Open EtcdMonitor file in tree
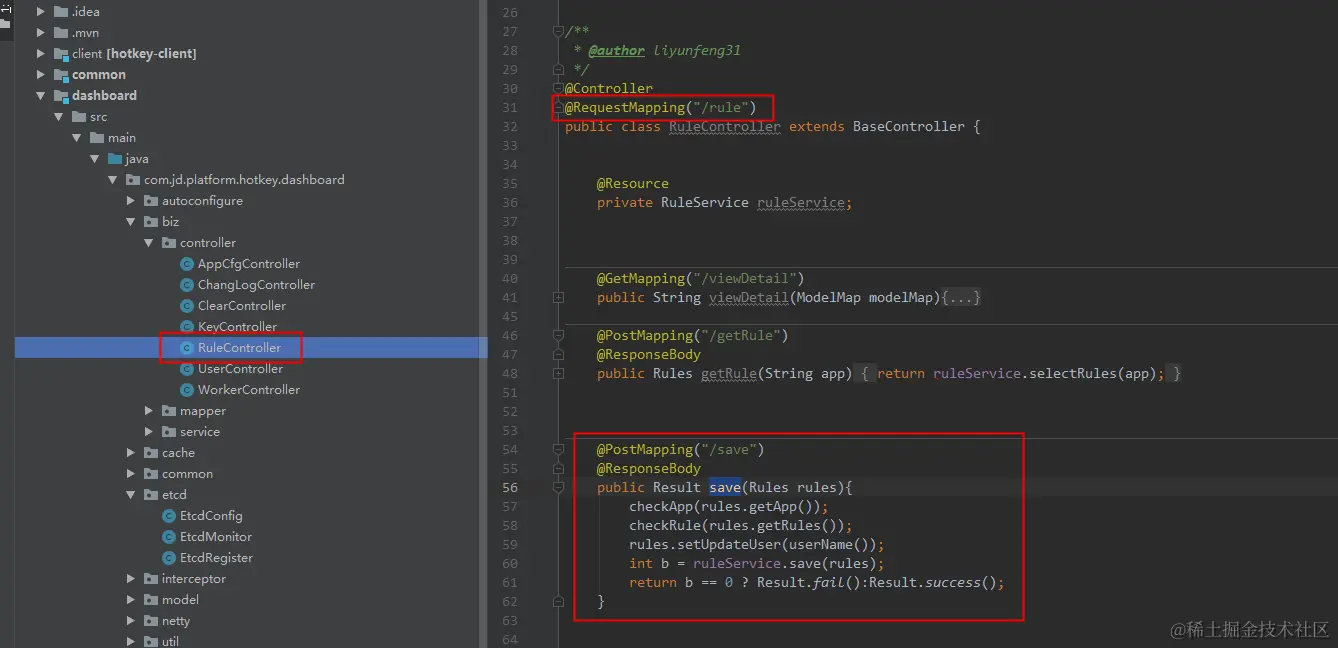Screen dimensions: 1338x648 (x=216, y=537)
